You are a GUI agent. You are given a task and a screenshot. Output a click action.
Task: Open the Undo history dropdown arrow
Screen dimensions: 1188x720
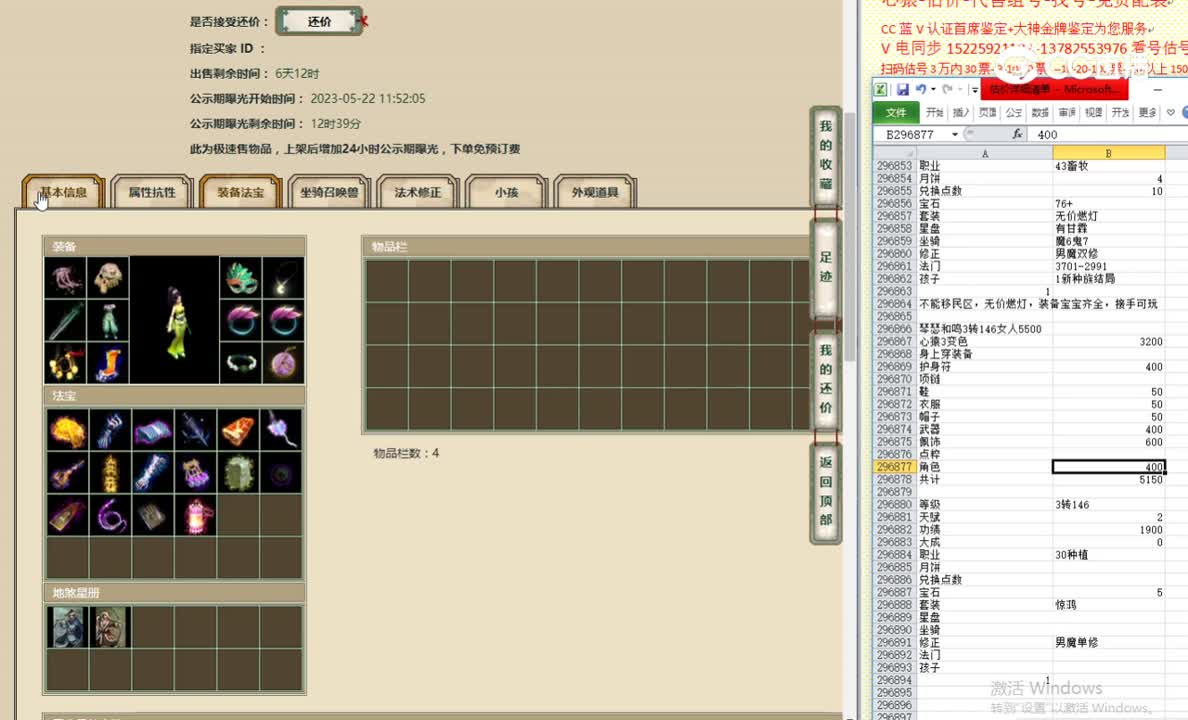click(x=933, y=90)
